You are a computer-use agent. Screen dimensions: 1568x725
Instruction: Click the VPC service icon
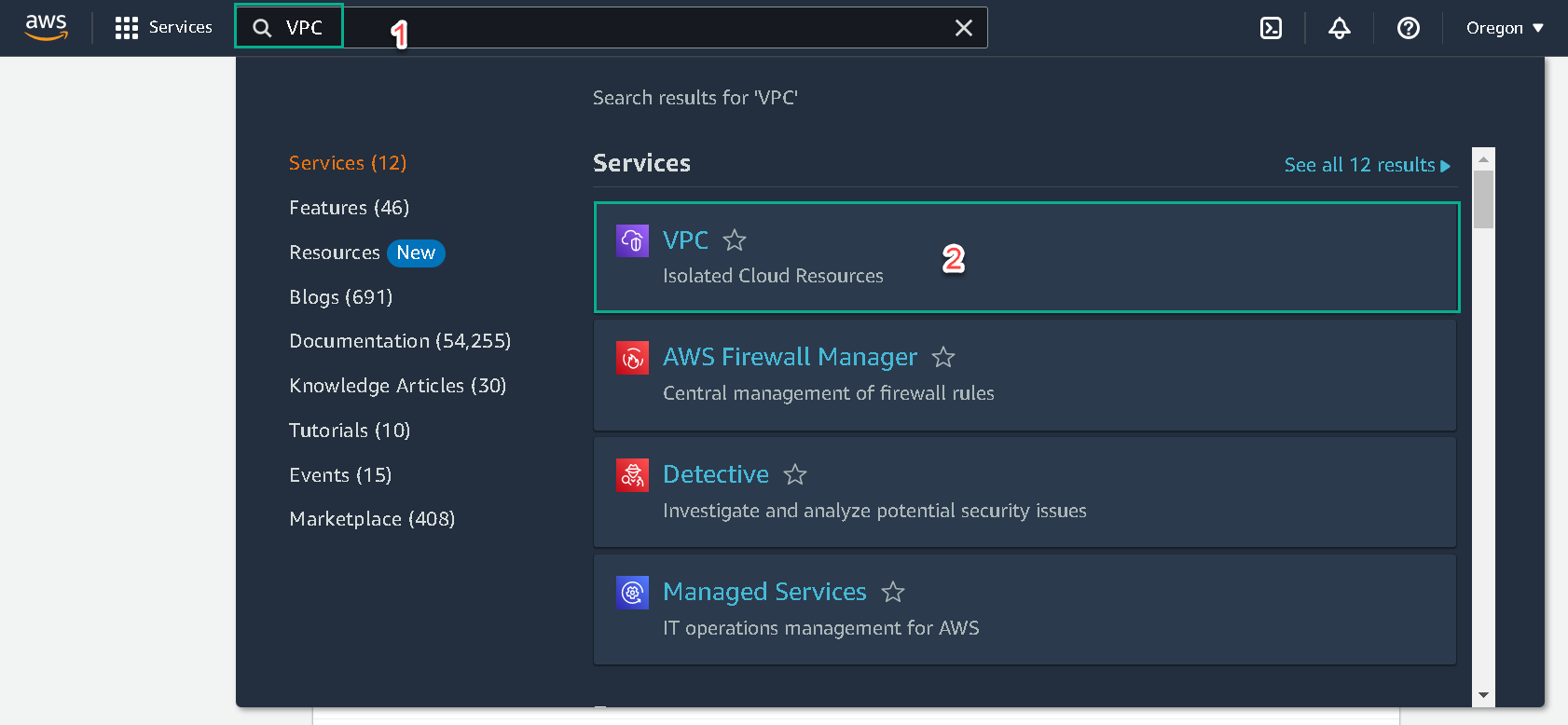point(632,240)
